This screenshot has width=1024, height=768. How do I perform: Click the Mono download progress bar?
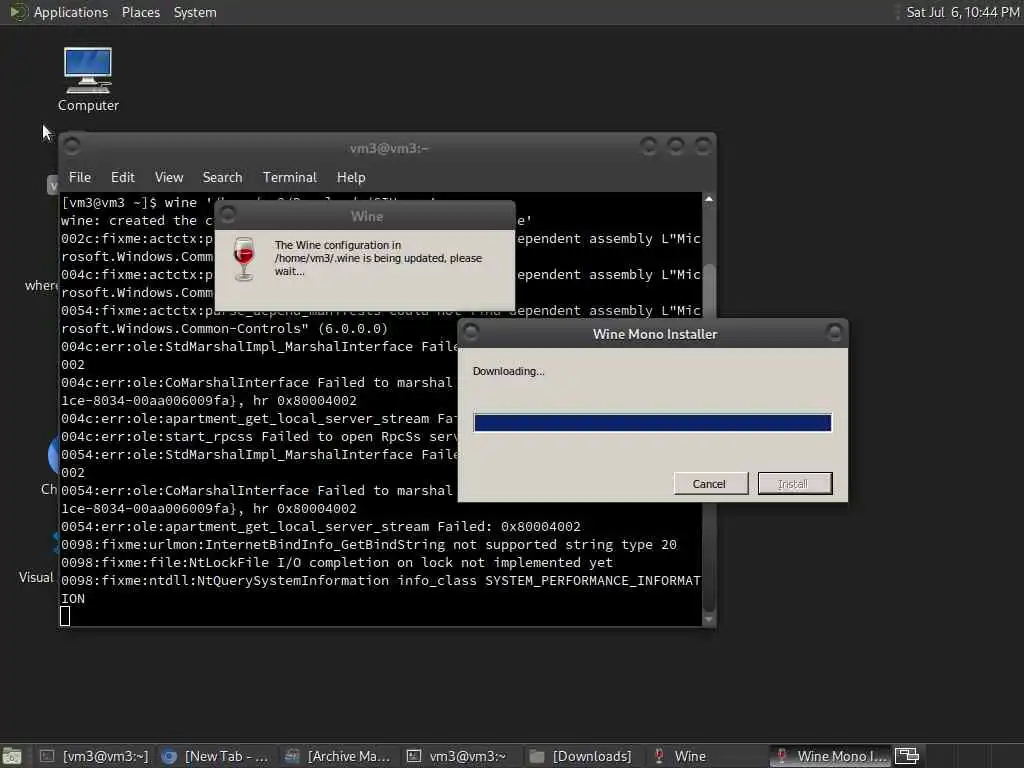652,423
